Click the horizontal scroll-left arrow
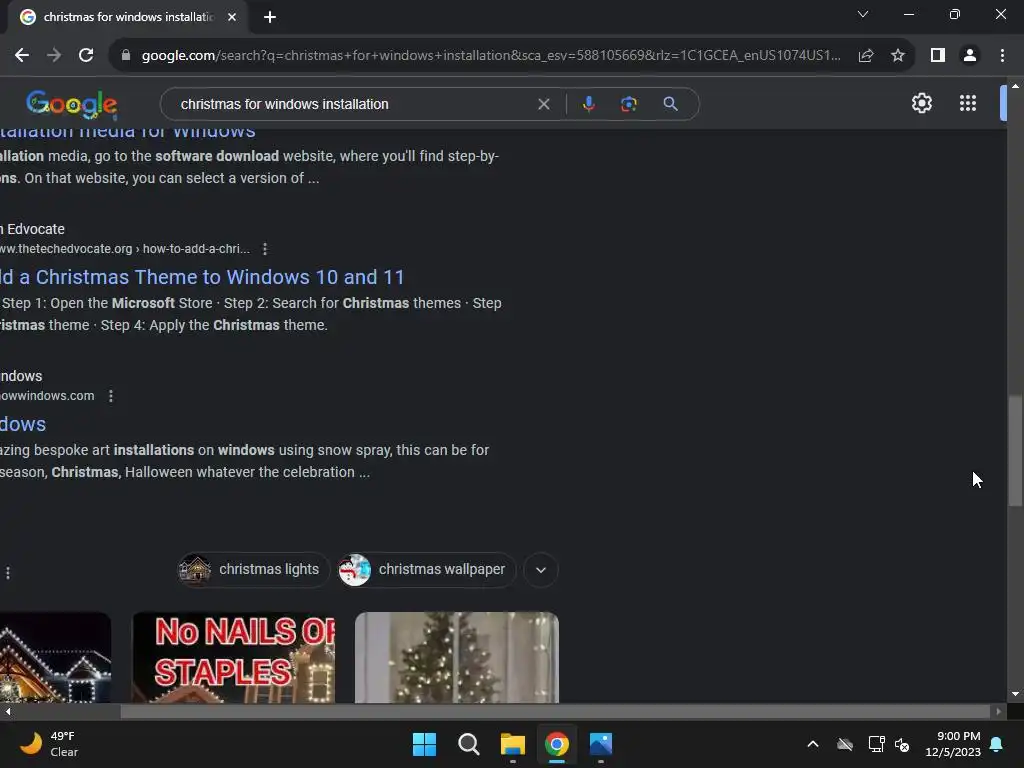The height and width of the screenshot is (768, 1024). pyautogui.click(x=8, y=712)
